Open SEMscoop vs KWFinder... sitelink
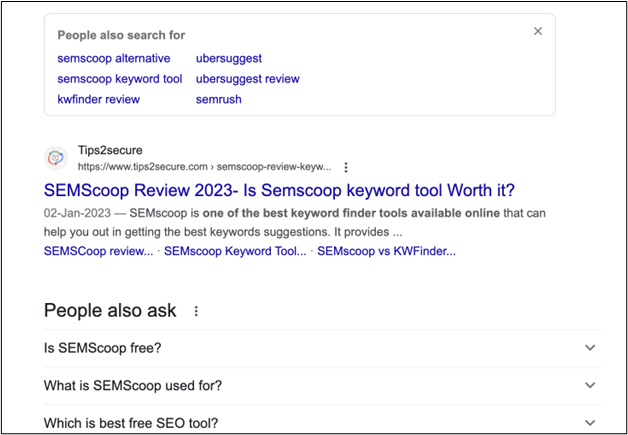The height and width of the screenshot is (435, 628). [x=386, y=252]
